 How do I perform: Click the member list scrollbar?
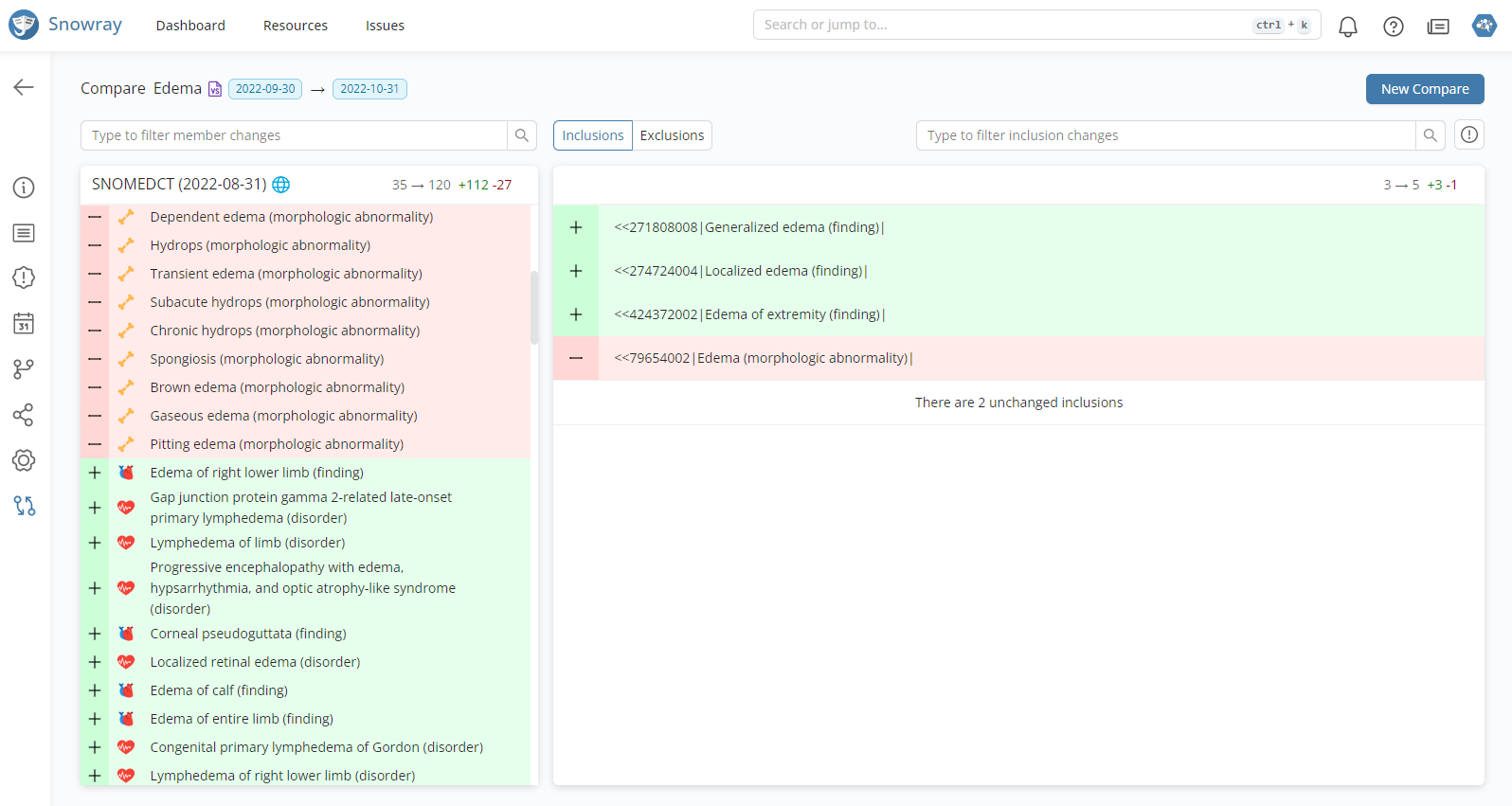tap(534, 308)
